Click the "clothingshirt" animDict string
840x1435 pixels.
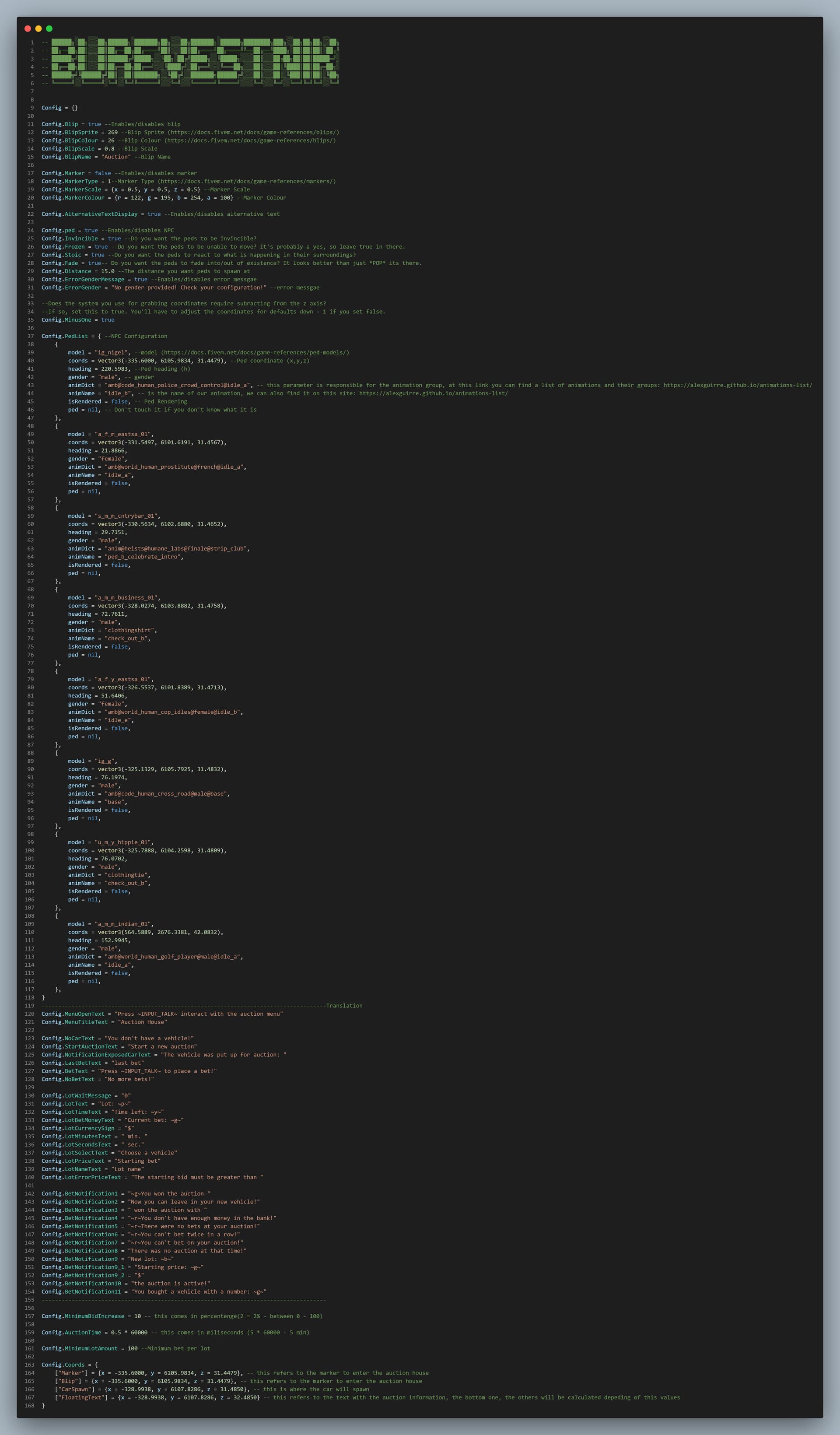coord(129,630)
